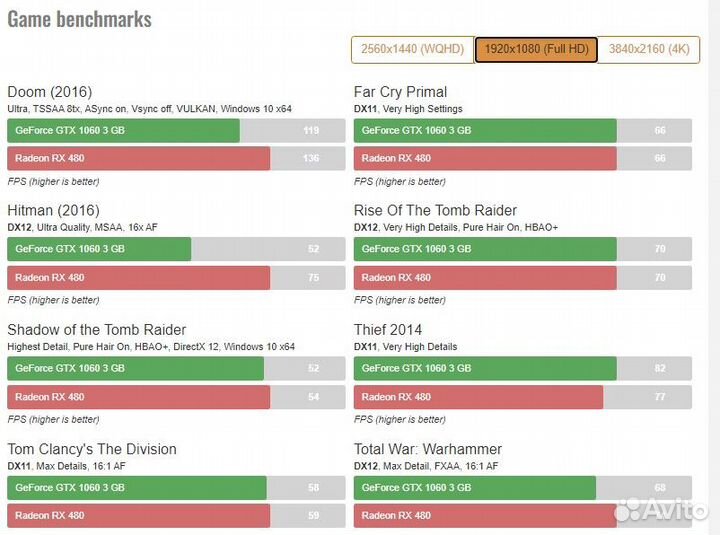
Task: Open the Far Cry Primal title
Action: tap(400, 92)
